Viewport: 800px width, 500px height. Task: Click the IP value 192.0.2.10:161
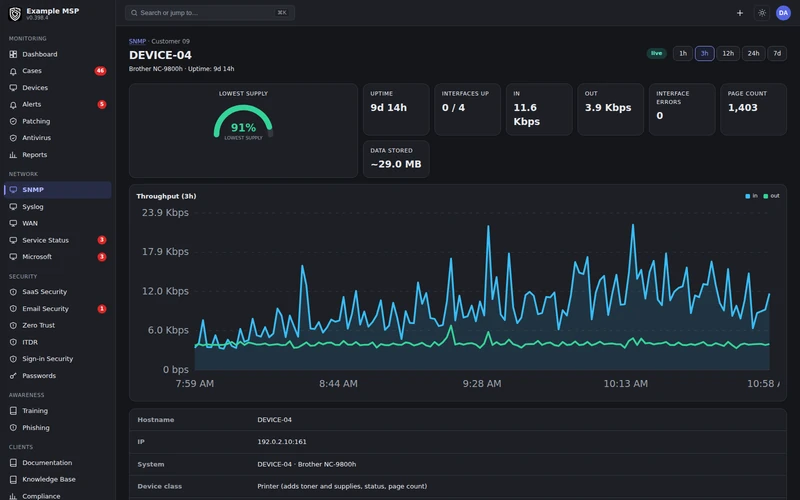(x=282, y=442)
